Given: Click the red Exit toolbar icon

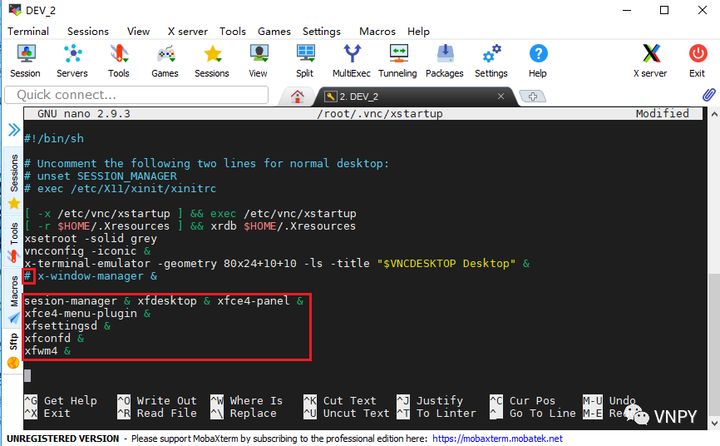Looking at the screenshot, I should pyautogui.click(x=698, y=61).
